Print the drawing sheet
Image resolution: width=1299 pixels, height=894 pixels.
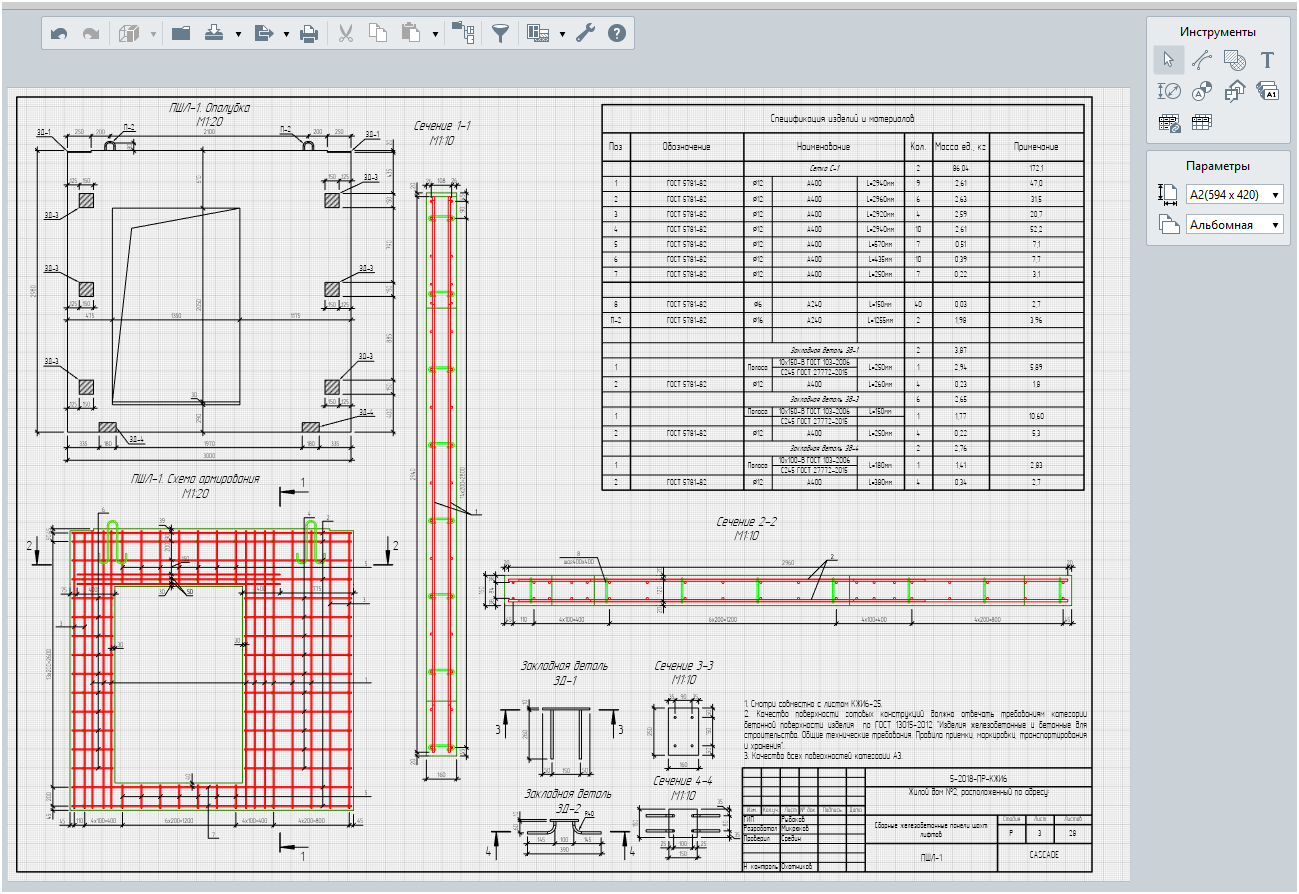[x=310, y=34]
